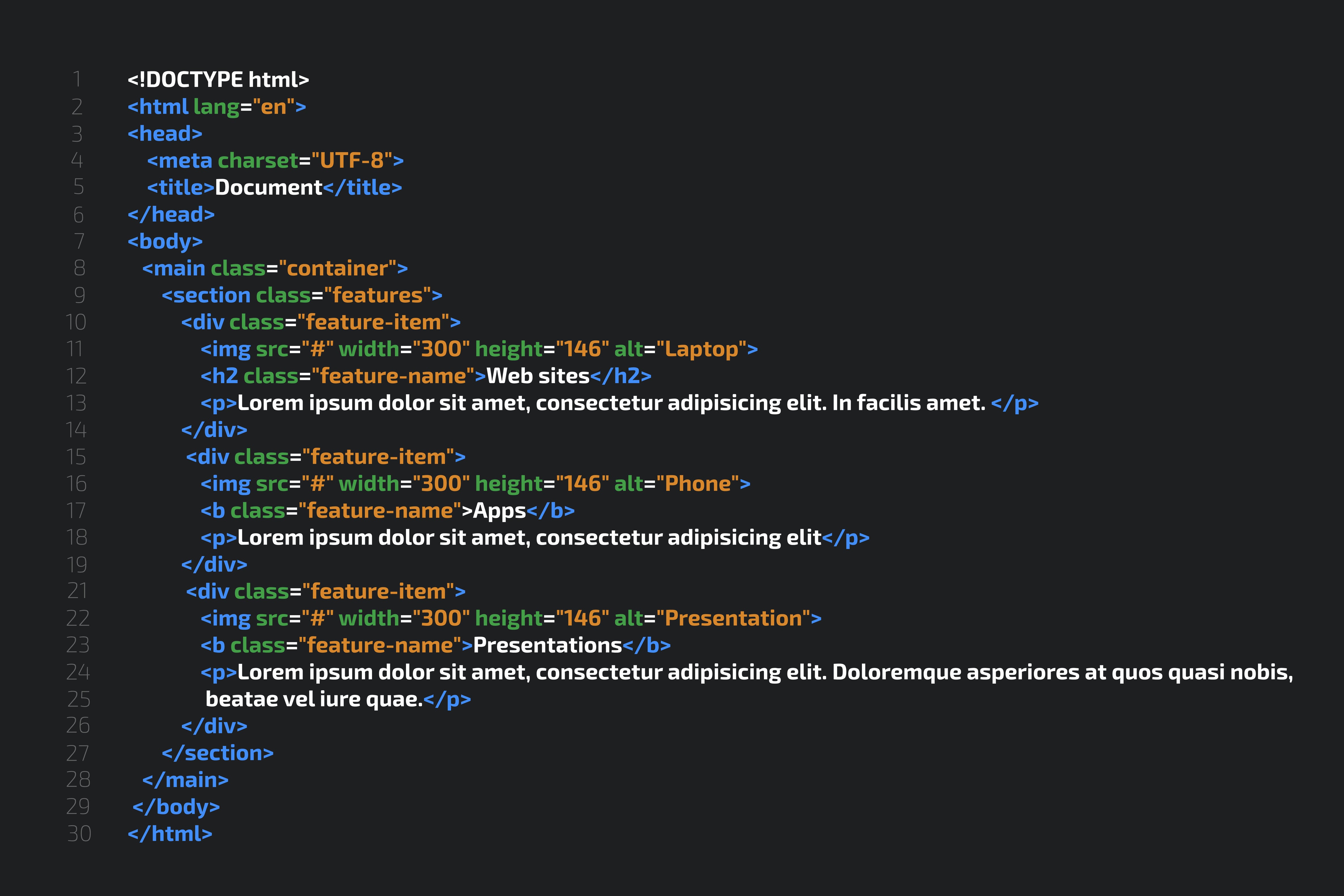Click the text 'In facilis amet.'
This screenshot has height=896, width=1344.
(x=908, y=403)
